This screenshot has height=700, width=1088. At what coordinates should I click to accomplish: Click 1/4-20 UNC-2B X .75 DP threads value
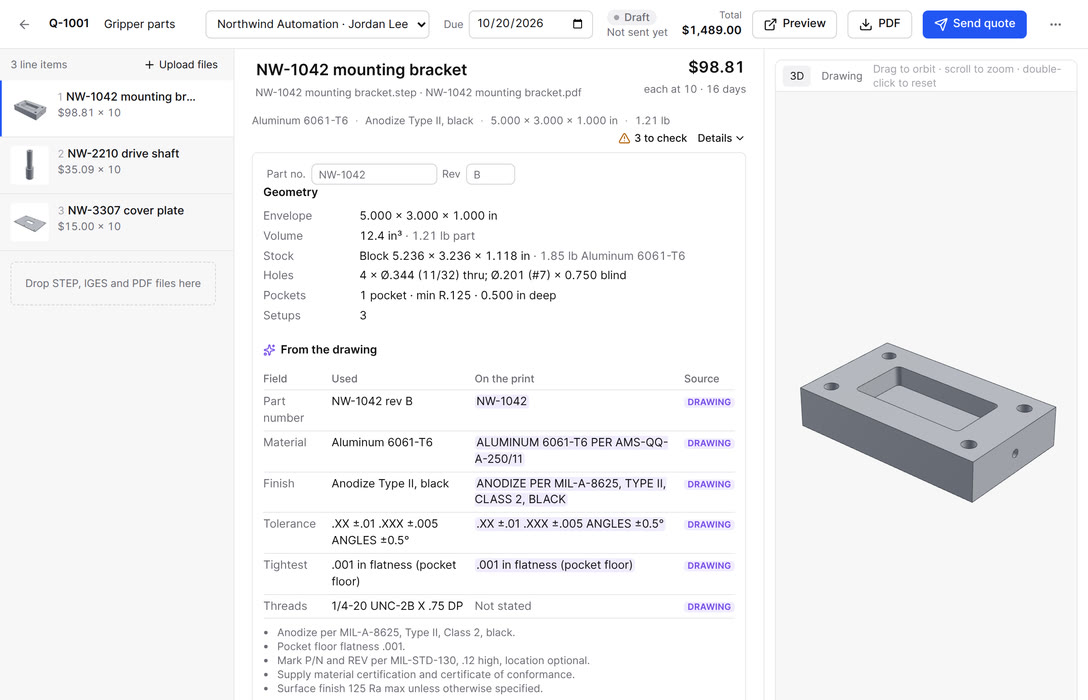[x=397, y=606]
